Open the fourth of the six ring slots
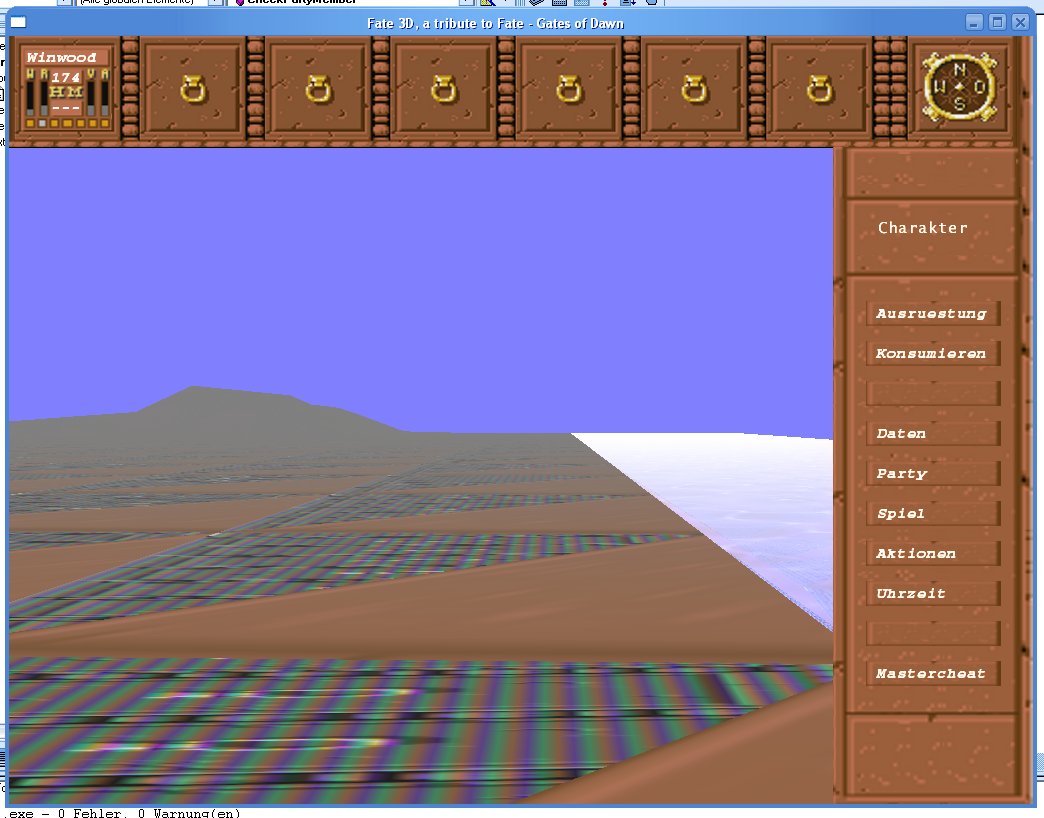This screenshot has width=1044, height=818. click(x=568, y=88)
